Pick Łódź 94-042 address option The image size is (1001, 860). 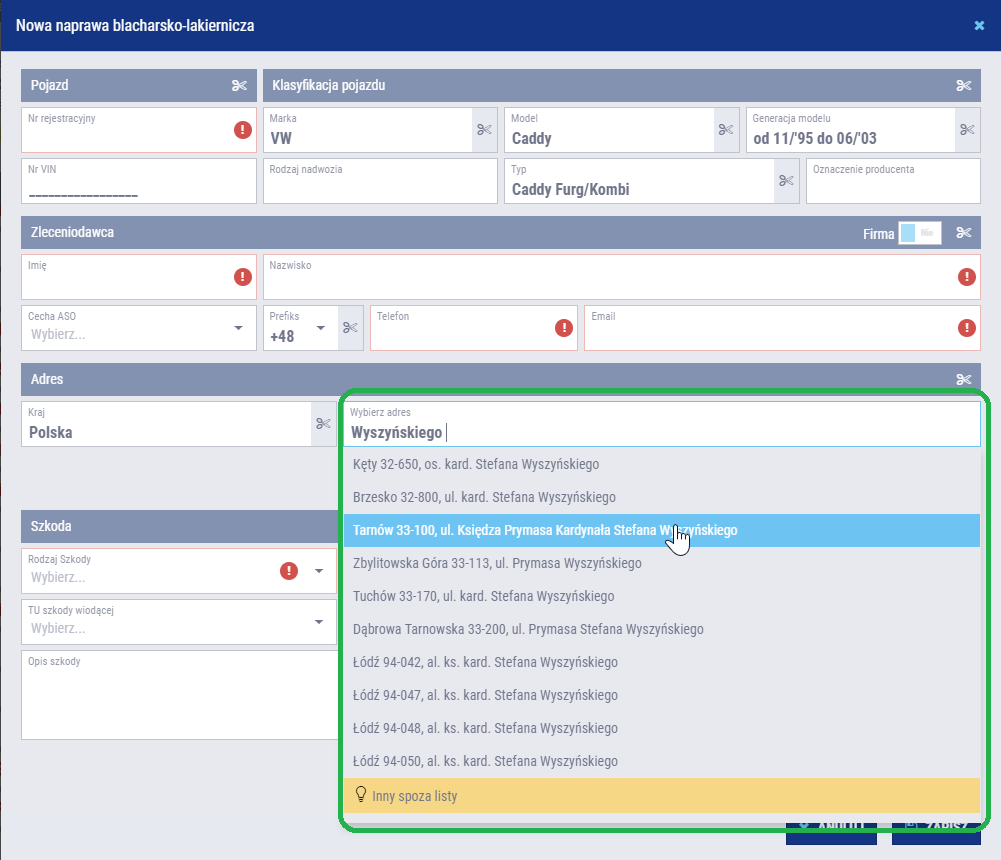485,662
